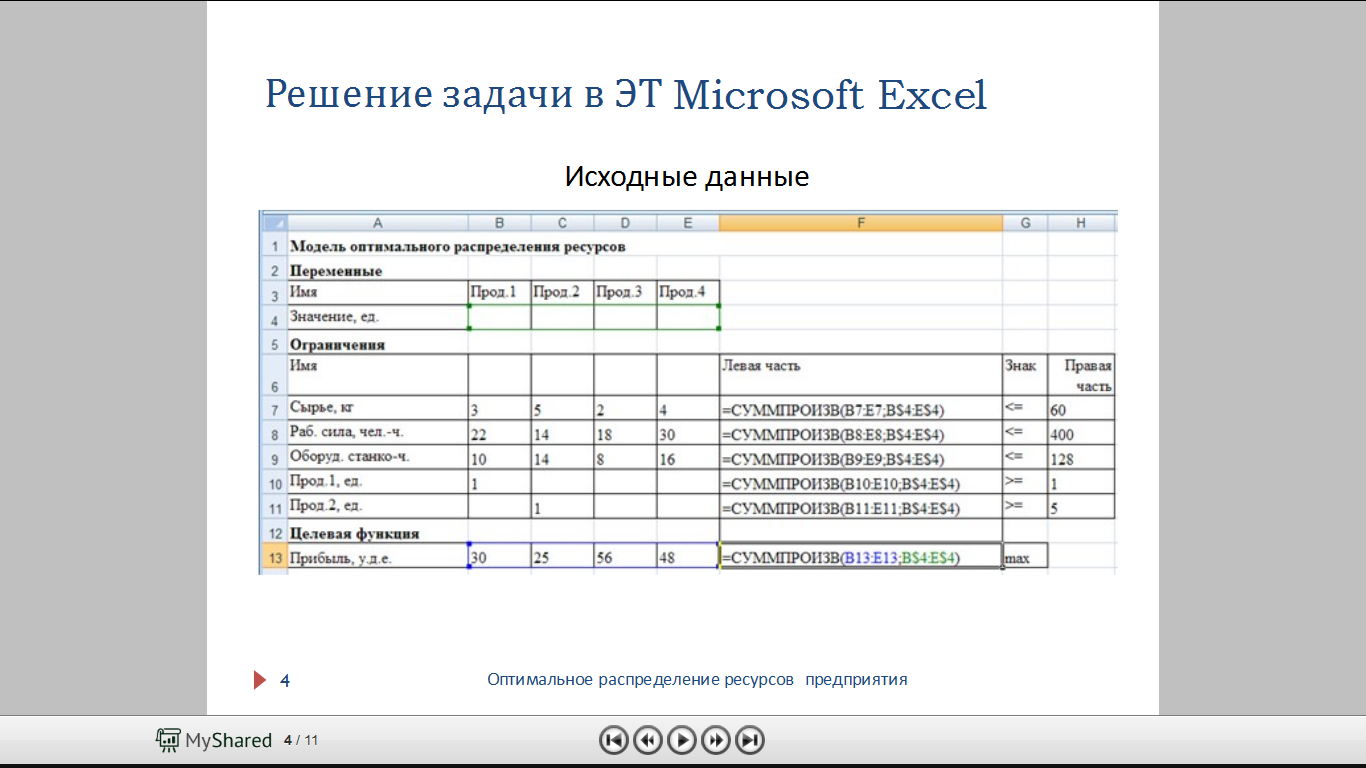
Task: Click the red slide number arrow marker
Action: pyautogui.click(x=260, y=680)
